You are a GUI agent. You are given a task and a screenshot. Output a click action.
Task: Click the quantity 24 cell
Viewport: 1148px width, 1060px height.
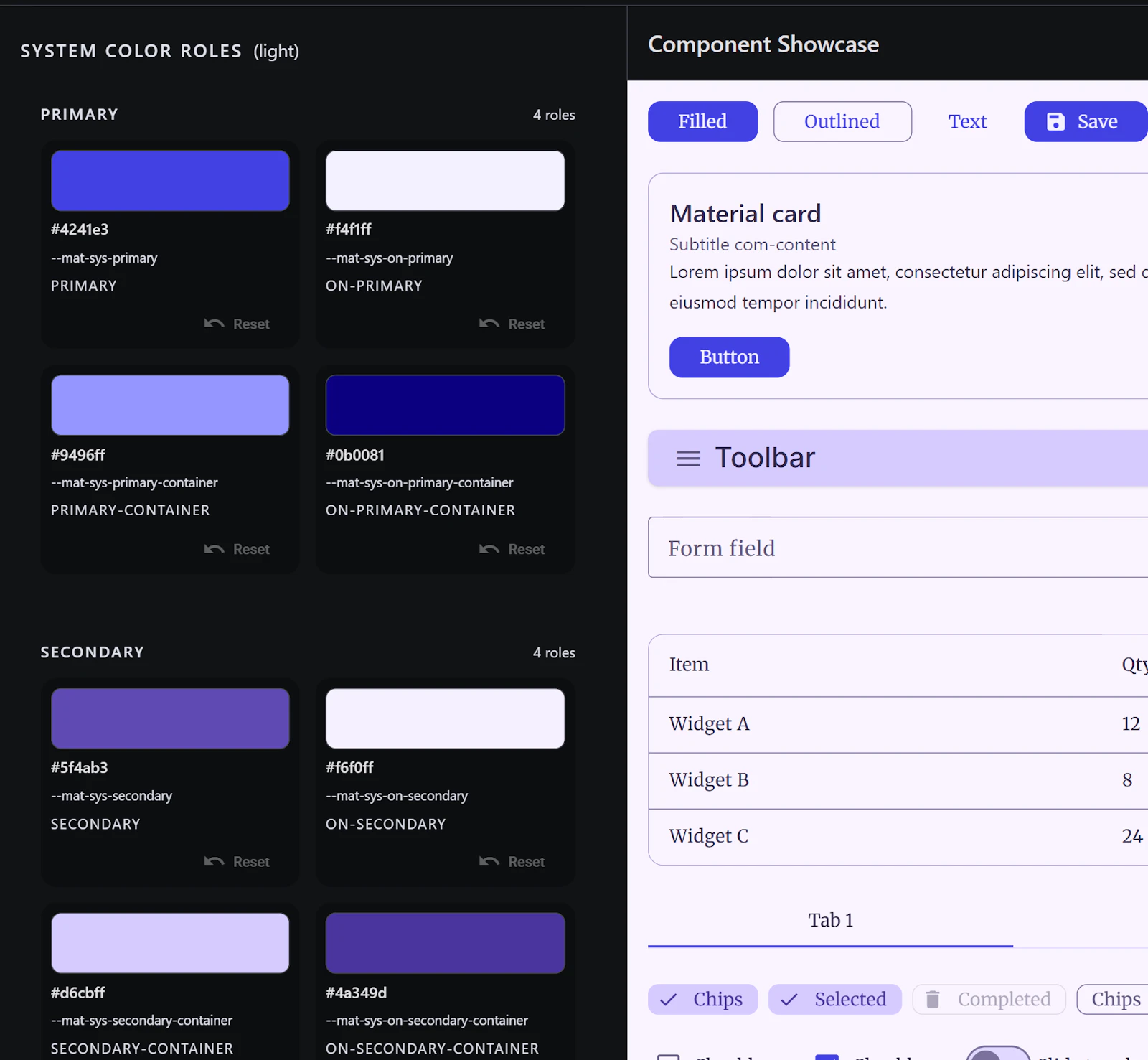click(1132, 837)
